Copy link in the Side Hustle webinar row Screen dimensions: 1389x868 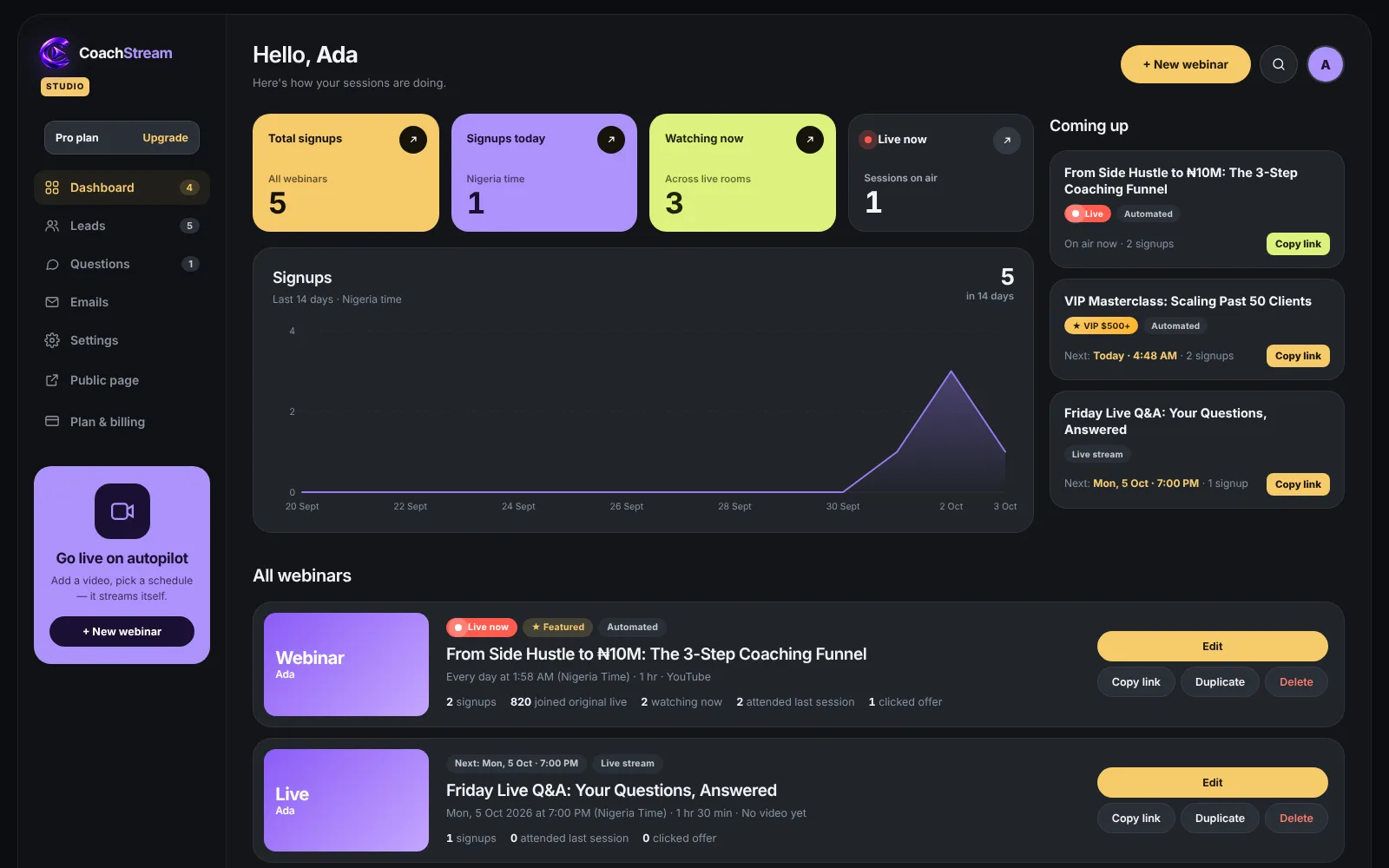point(1136,682)
